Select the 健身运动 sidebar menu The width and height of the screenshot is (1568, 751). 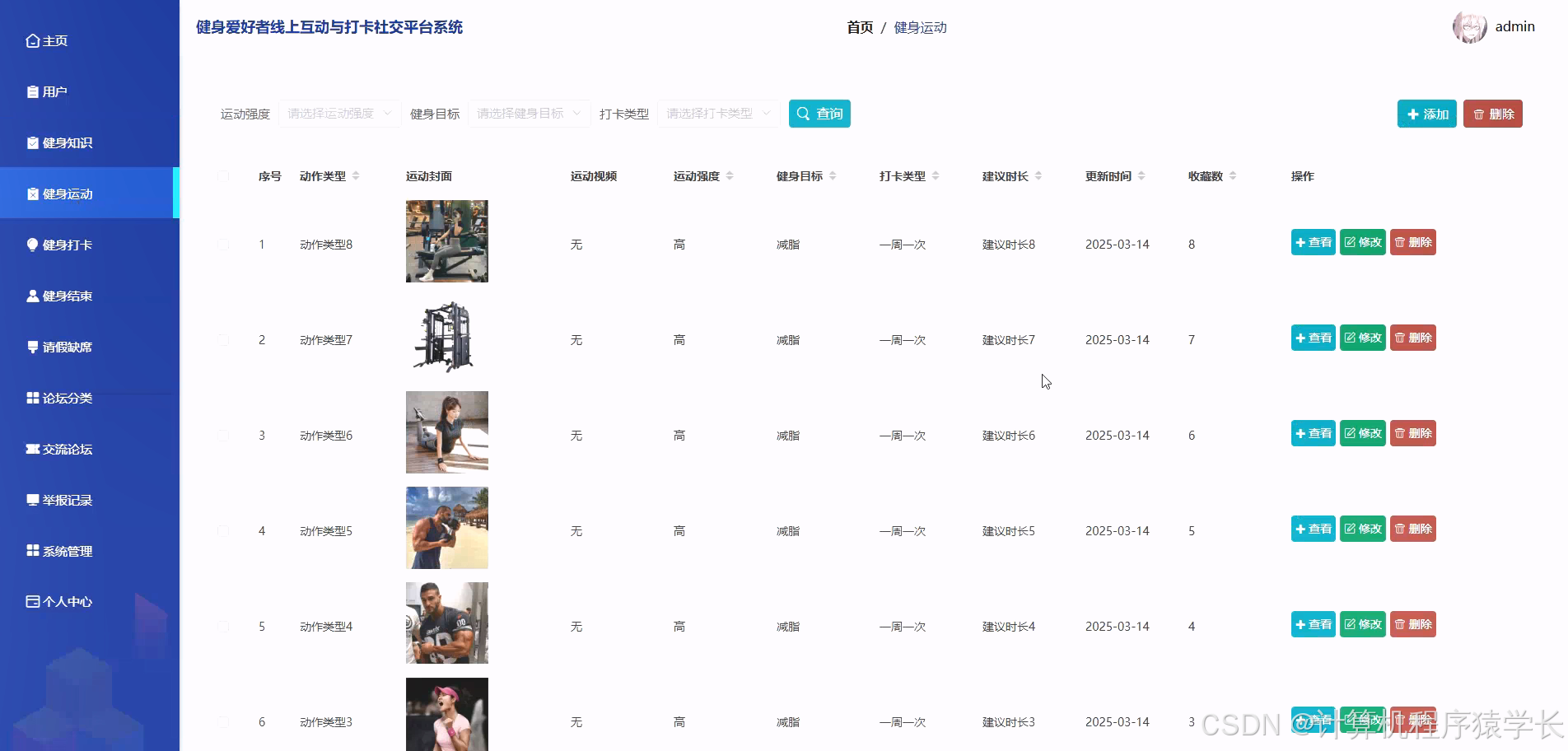point(90,194)
